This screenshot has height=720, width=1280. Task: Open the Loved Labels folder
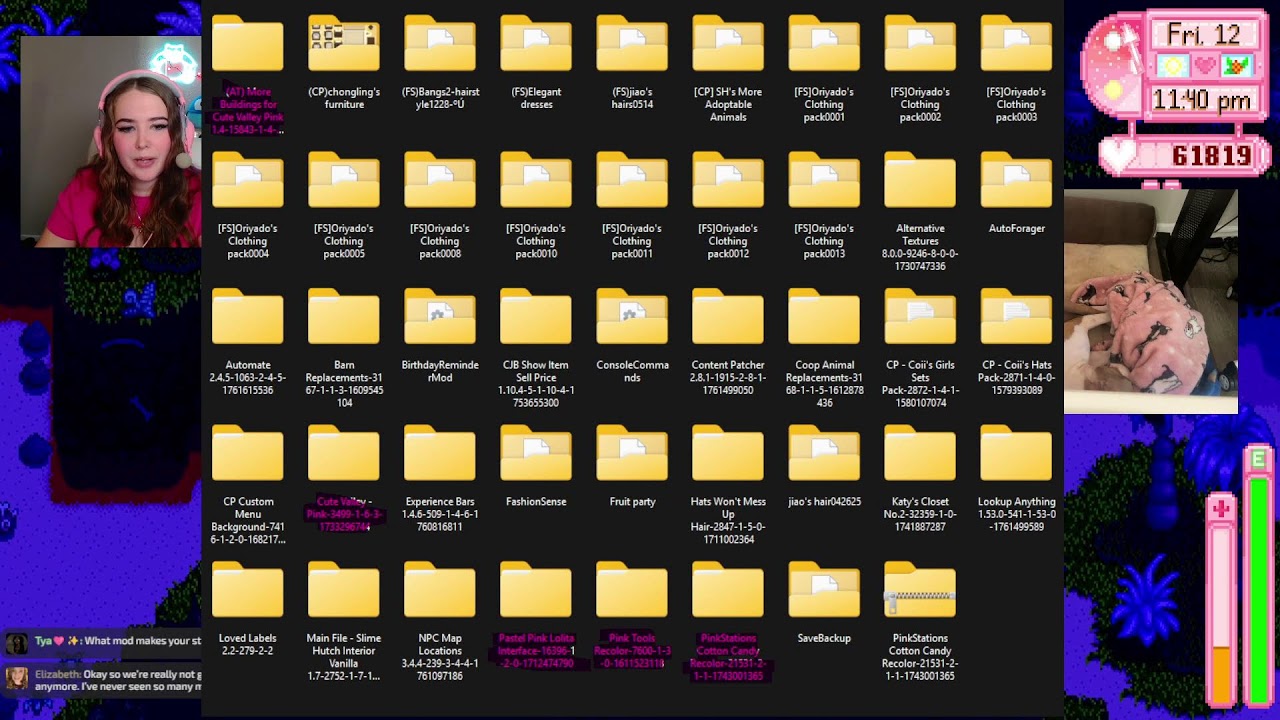tap(248, 591)
